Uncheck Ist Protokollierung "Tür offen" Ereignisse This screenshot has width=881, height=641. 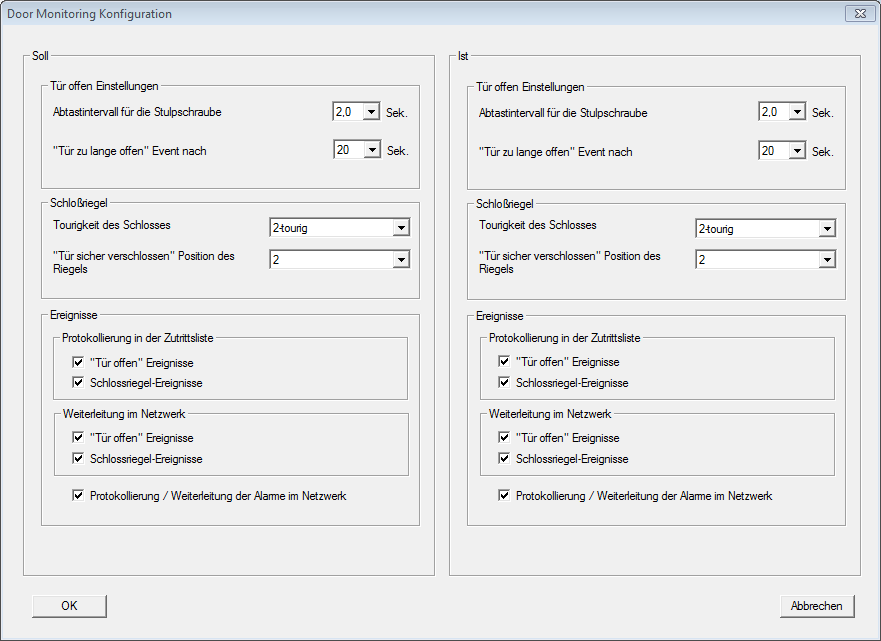click(x=504, y=362)
